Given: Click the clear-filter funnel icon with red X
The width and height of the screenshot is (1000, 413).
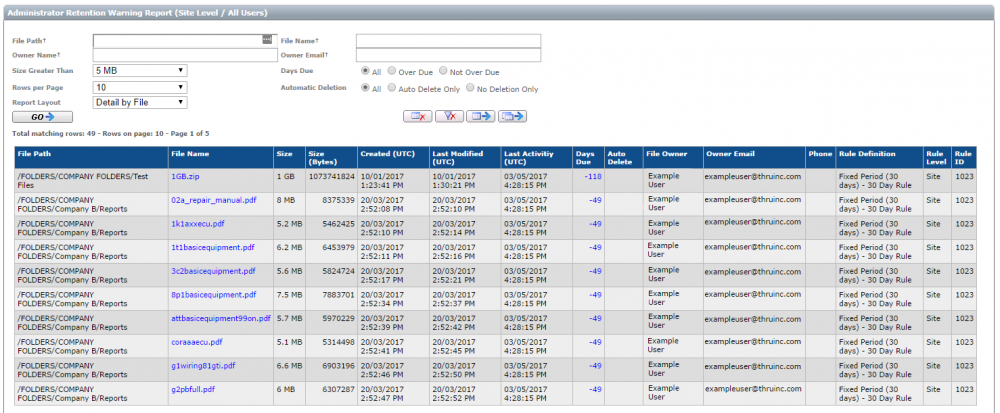Looking at the screenshot, I should coord(449,117).
